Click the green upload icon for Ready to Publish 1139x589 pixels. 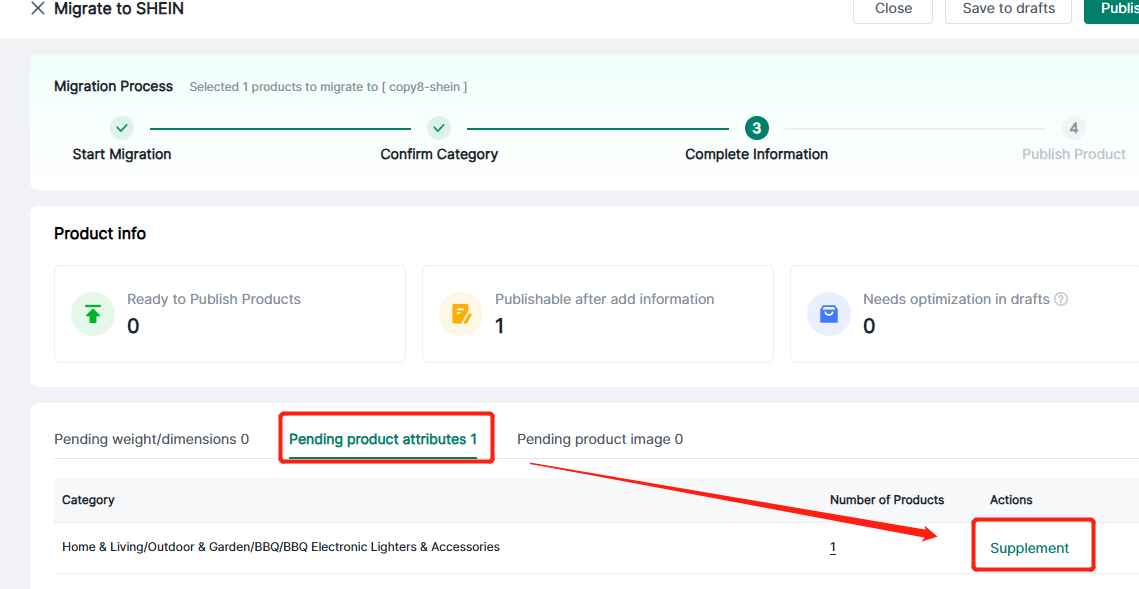tap(93, 314)
